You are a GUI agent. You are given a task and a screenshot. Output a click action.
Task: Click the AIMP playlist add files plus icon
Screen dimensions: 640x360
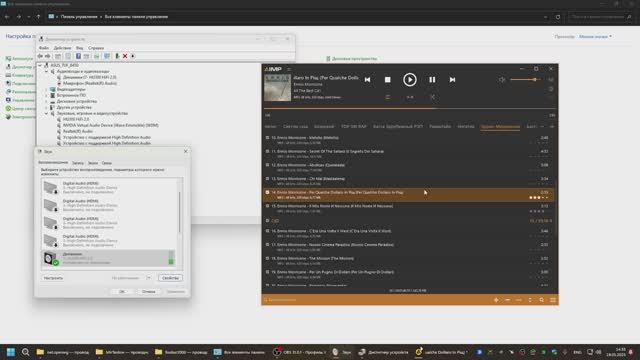[496, 300]
